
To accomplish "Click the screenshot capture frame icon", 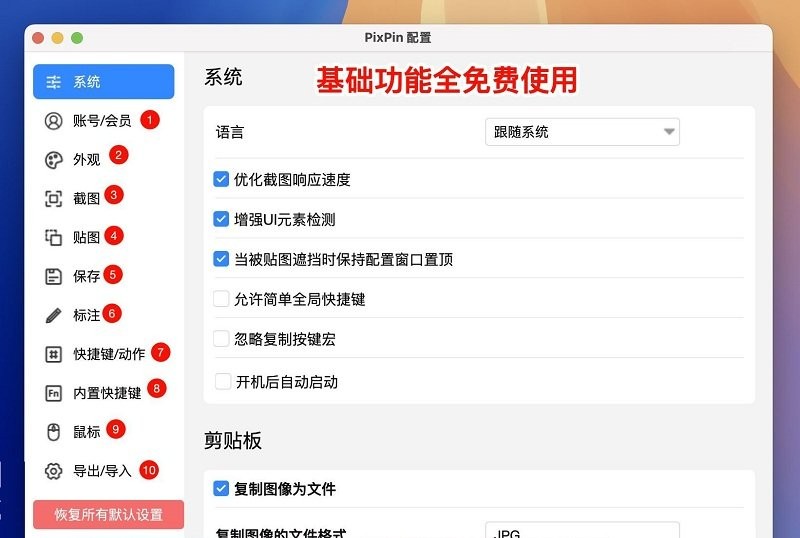I will pos(54,199).
